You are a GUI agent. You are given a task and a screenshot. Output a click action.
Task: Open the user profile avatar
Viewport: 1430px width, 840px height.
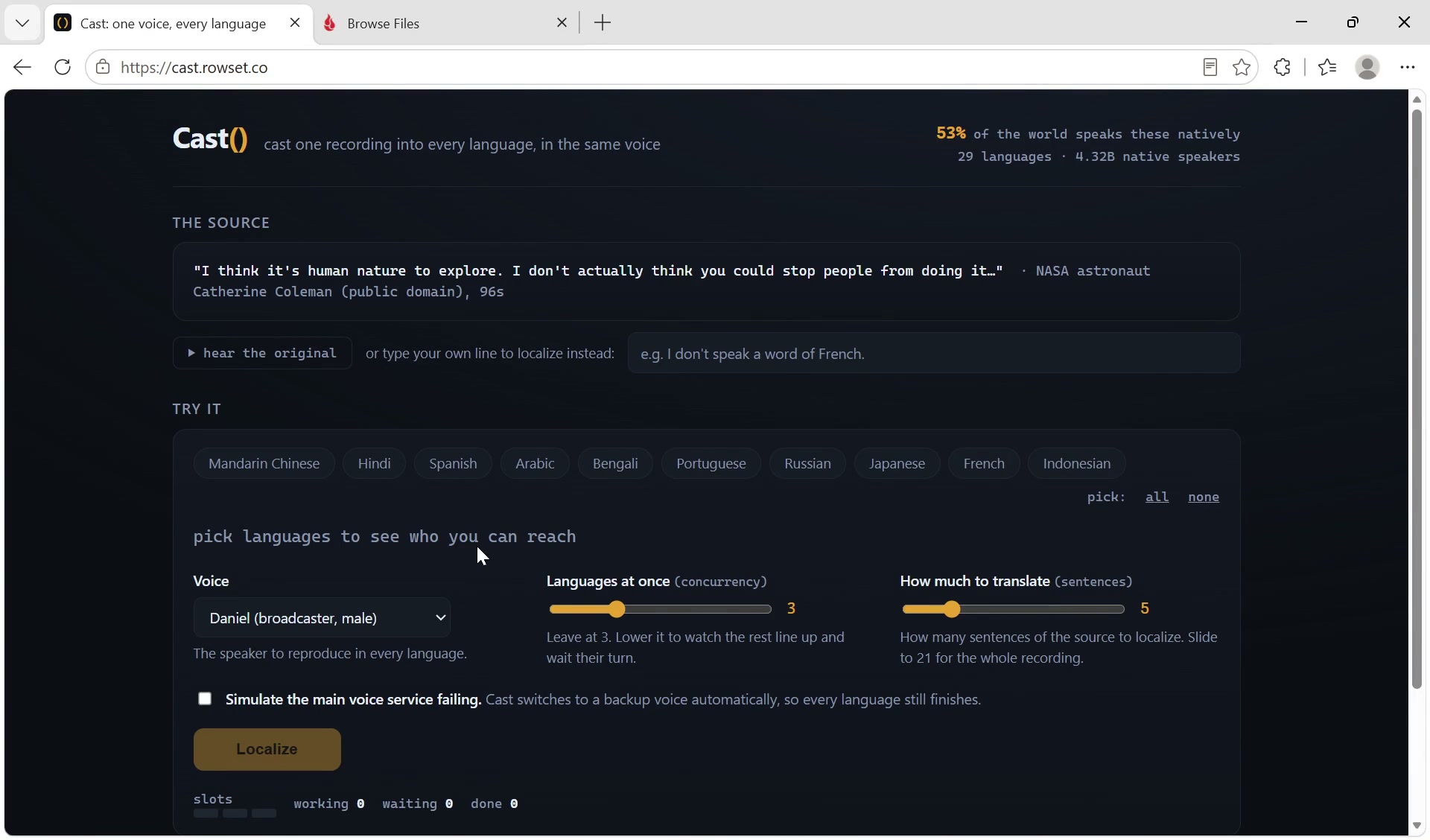coord(1368,68)
